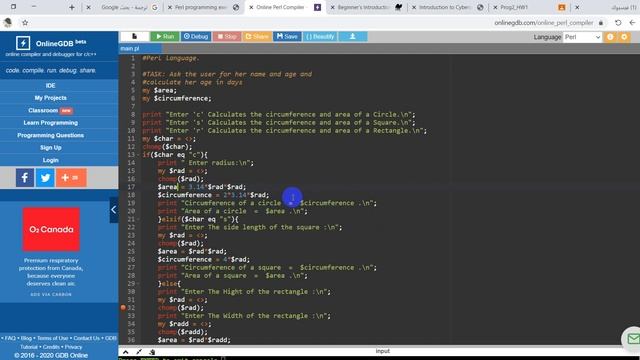Click the '#Perl Language.' comment on line 1
The height and width of the screenshot is (360, 640).
pyautogui.click(x=171, y=58)
